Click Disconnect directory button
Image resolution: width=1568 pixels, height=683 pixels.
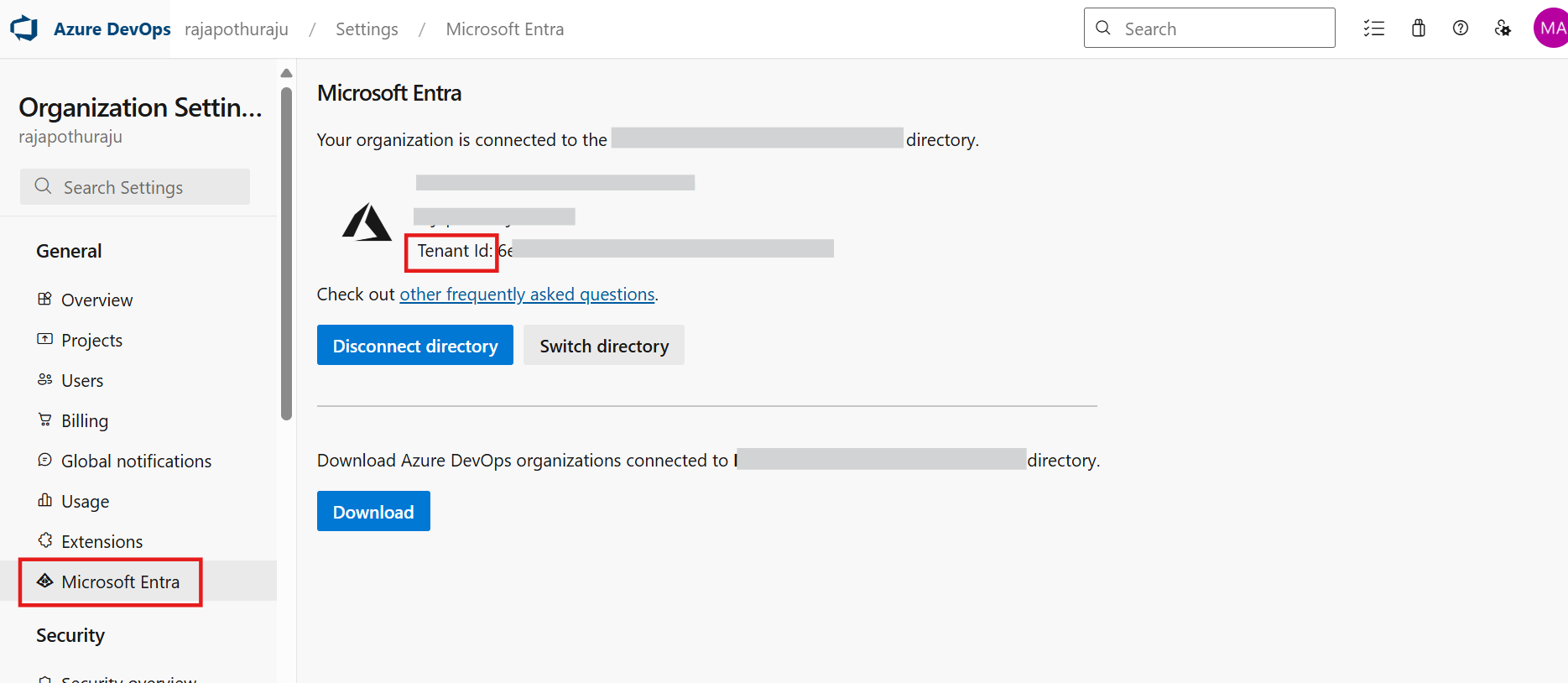415,345
